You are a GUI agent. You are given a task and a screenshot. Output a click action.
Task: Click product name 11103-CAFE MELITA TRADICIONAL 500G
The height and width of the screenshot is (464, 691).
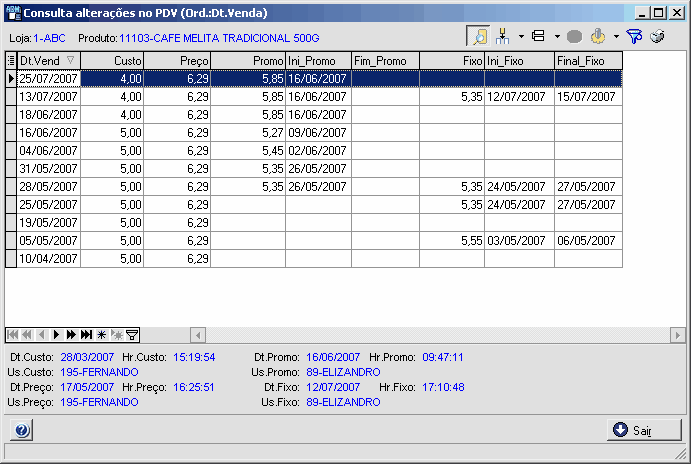219,38
